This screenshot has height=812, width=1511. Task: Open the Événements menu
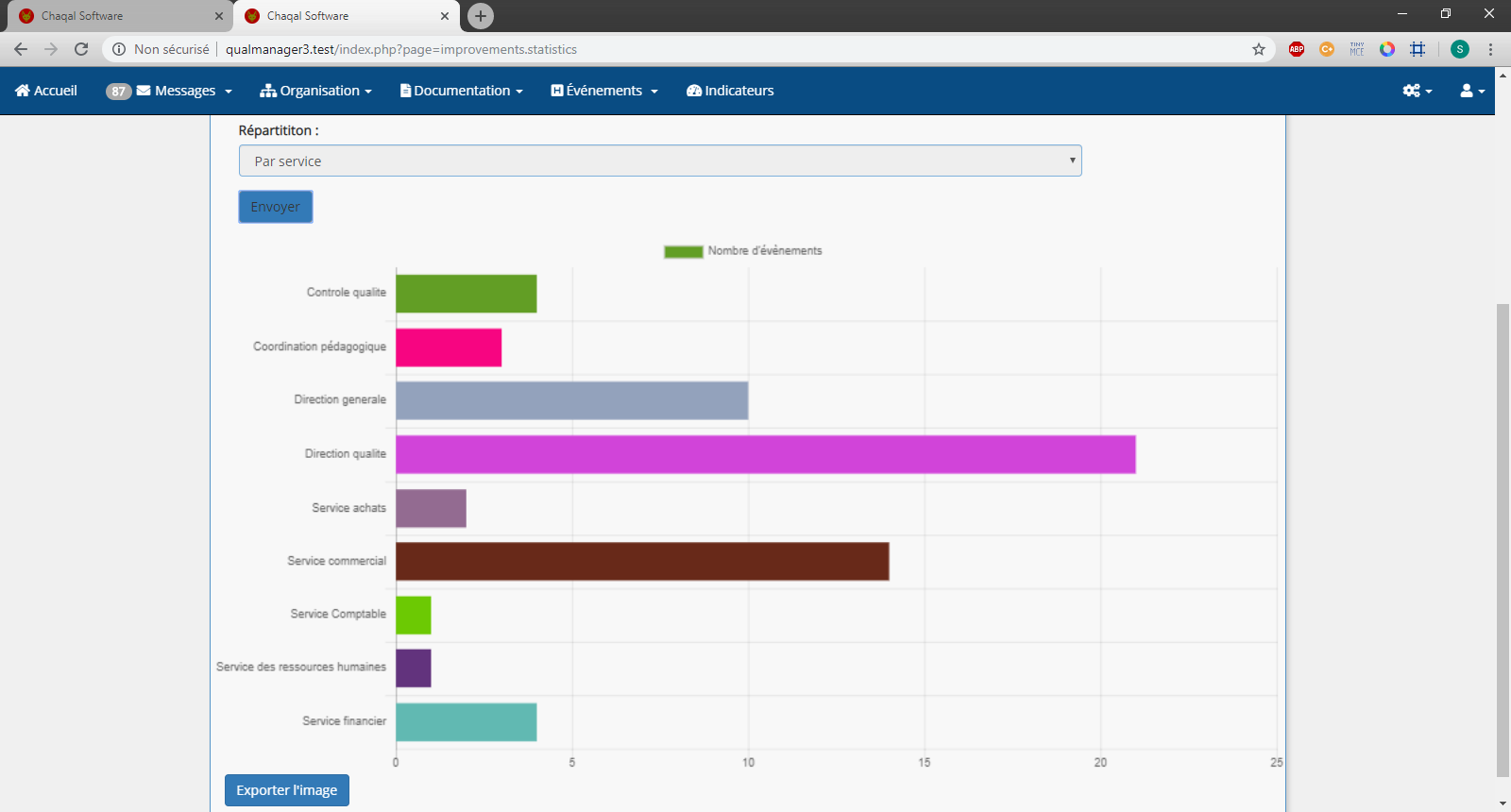(604, 91)
